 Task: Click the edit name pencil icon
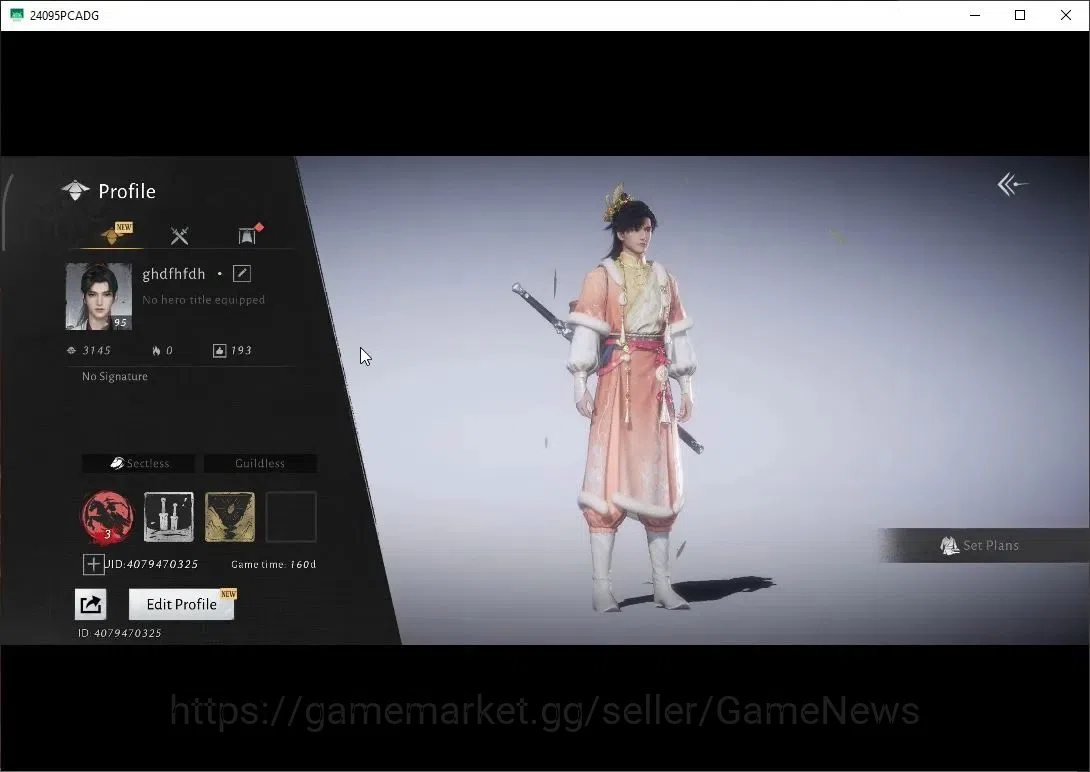(241, 274)
